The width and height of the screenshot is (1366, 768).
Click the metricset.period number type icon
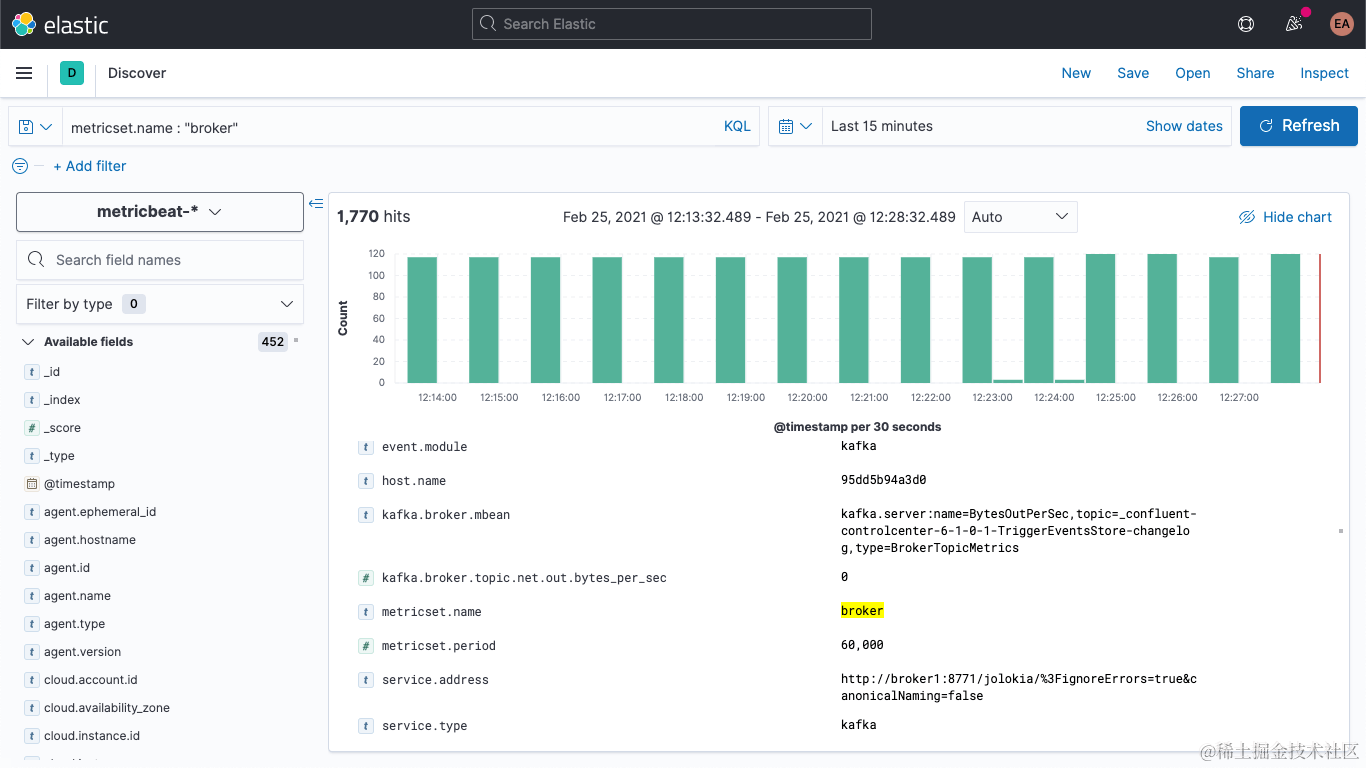click(x=367, y=646)
